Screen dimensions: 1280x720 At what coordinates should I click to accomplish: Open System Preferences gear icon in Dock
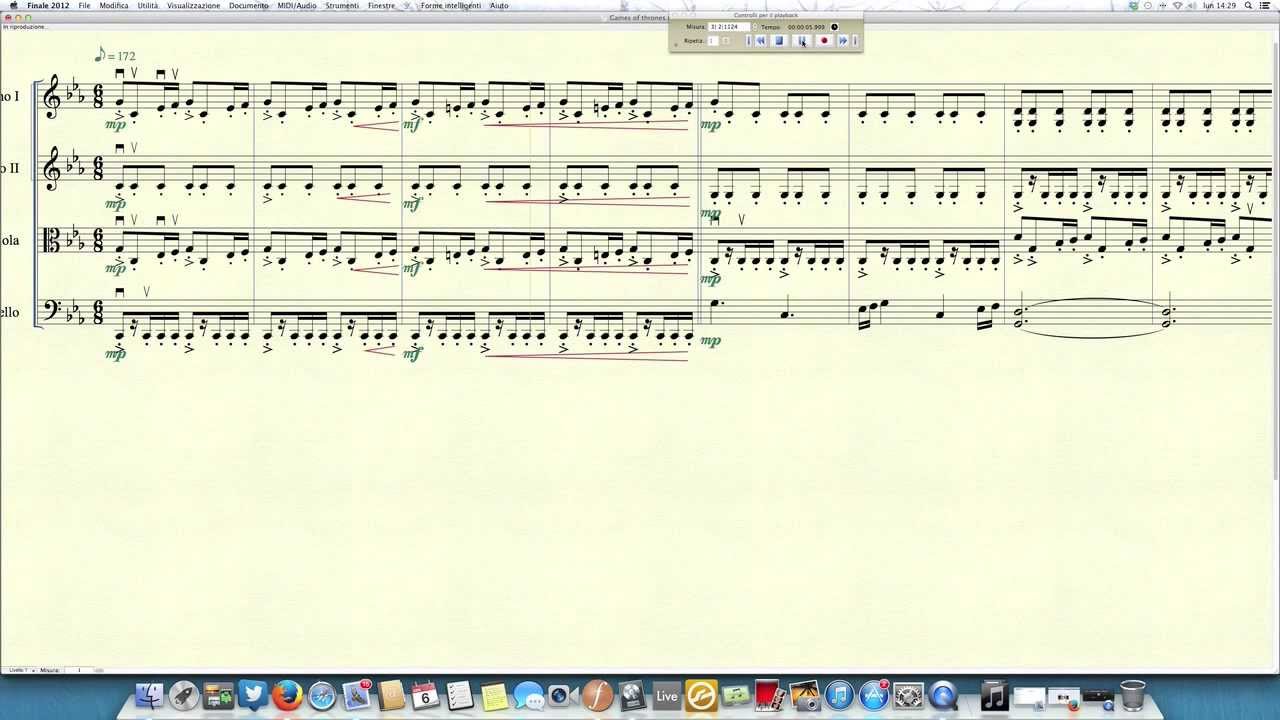(x=909, y=695)
